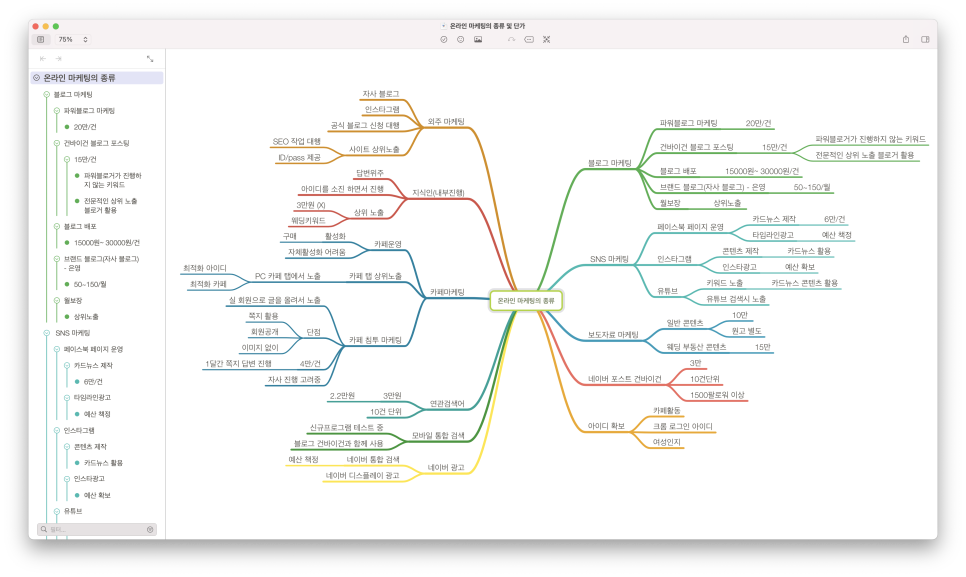Collapse the 파워블로그 마케팅 outline item
The height and width of the screenshot is (577, 966).
(x=57, y=111)
